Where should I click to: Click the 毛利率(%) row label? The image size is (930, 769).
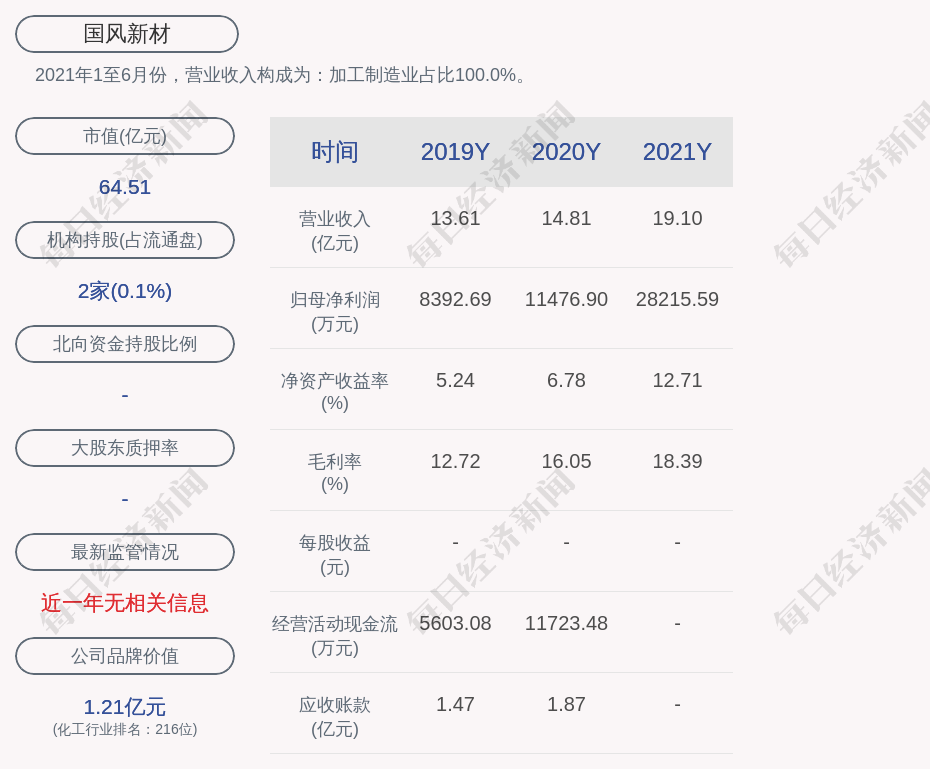tap(334, 473)
